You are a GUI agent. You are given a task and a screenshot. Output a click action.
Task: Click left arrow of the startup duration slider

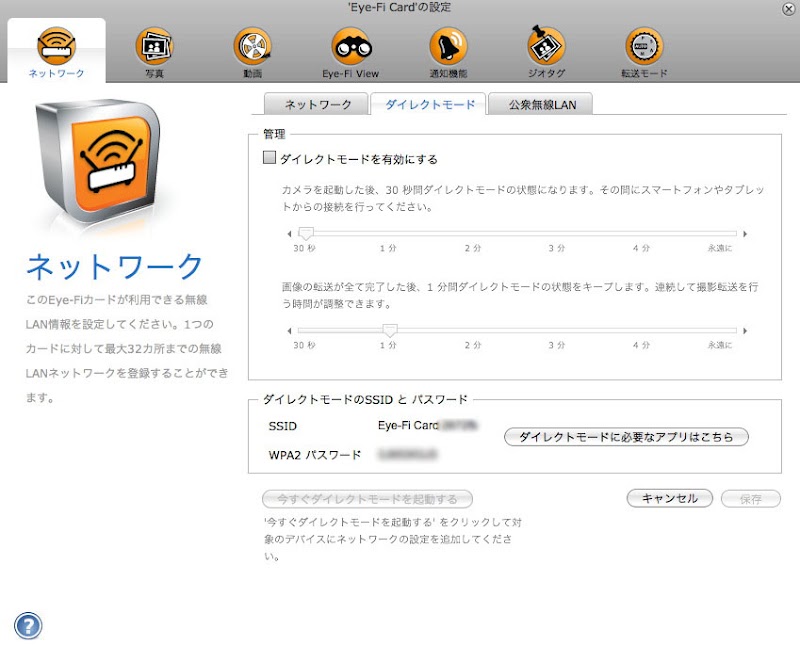tap(289, 234)
